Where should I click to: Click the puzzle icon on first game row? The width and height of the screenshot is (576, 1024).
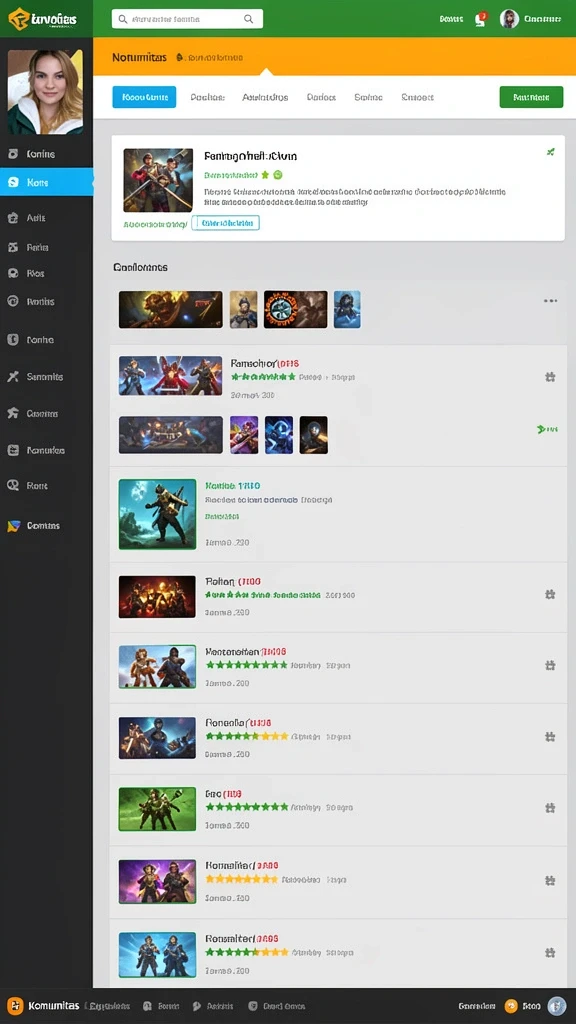[550, 377]
